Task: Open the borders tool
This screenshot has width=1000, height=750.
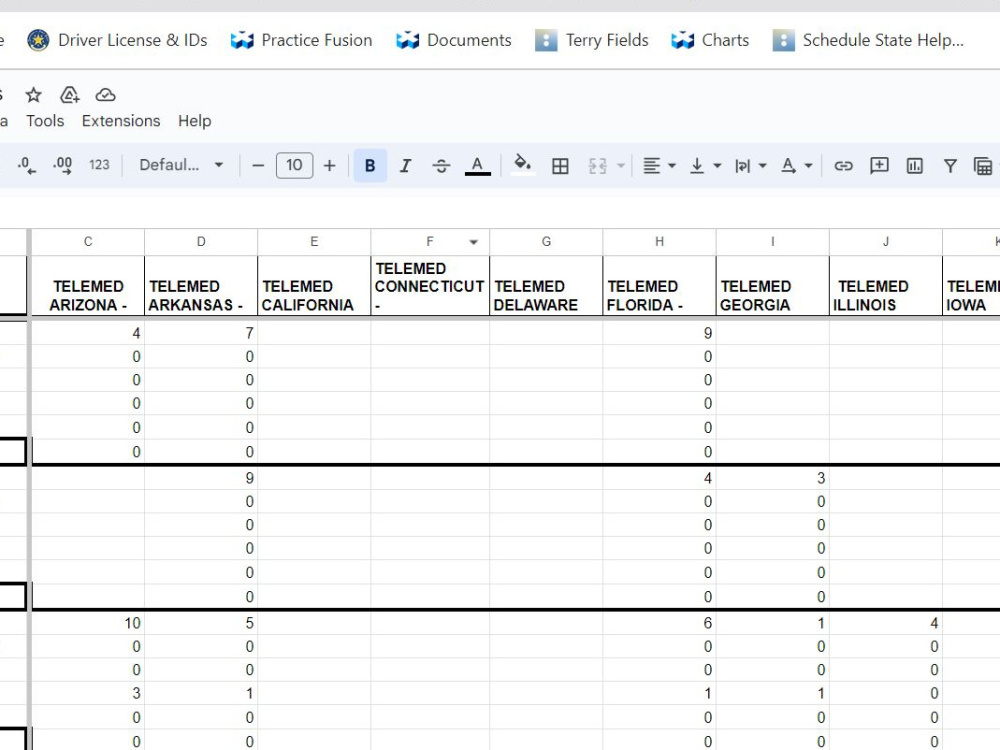Action: point(560,166)
